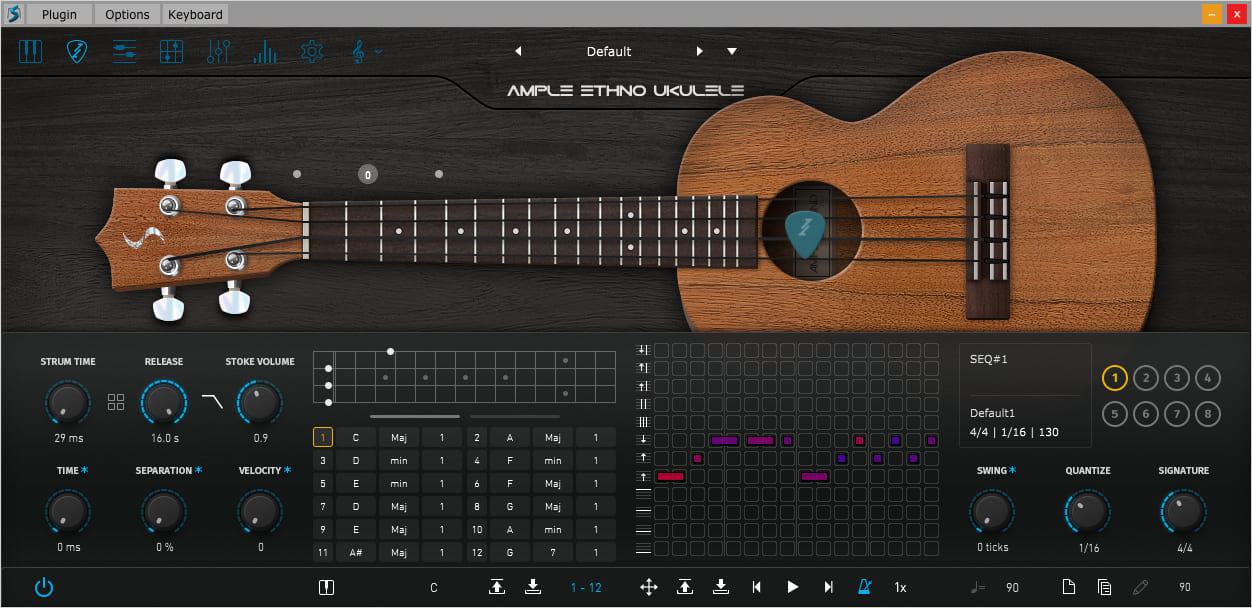
Task: Adjust the Release knob
Action: pos(164,402)
